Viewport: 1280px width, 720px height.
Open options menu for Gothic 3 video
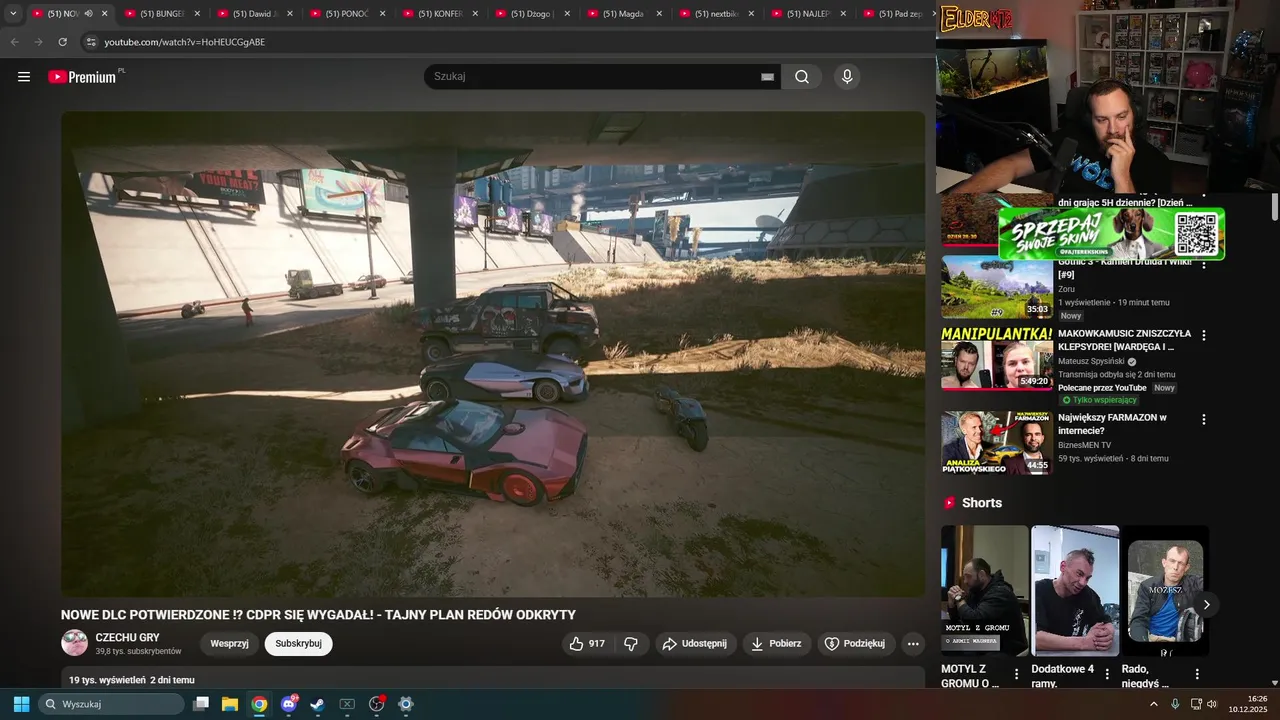point(1204,265)
